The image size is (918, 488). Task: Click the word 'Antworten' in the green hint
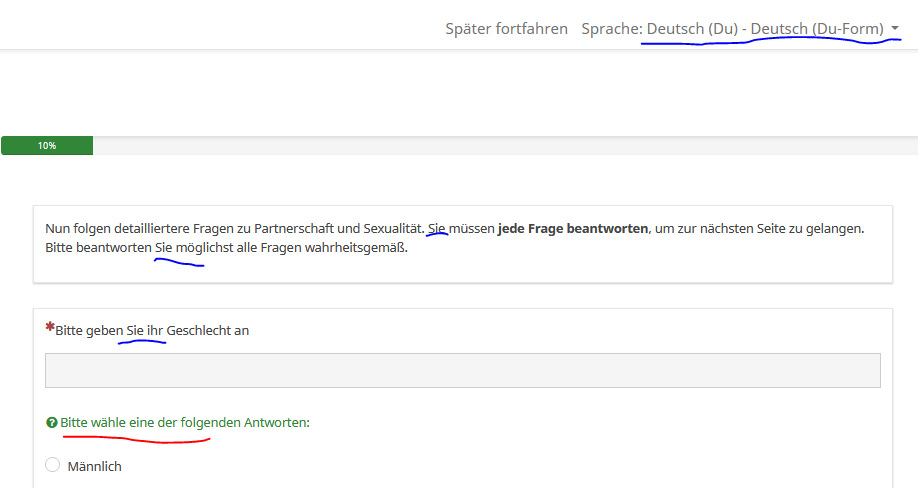[277, 423]
